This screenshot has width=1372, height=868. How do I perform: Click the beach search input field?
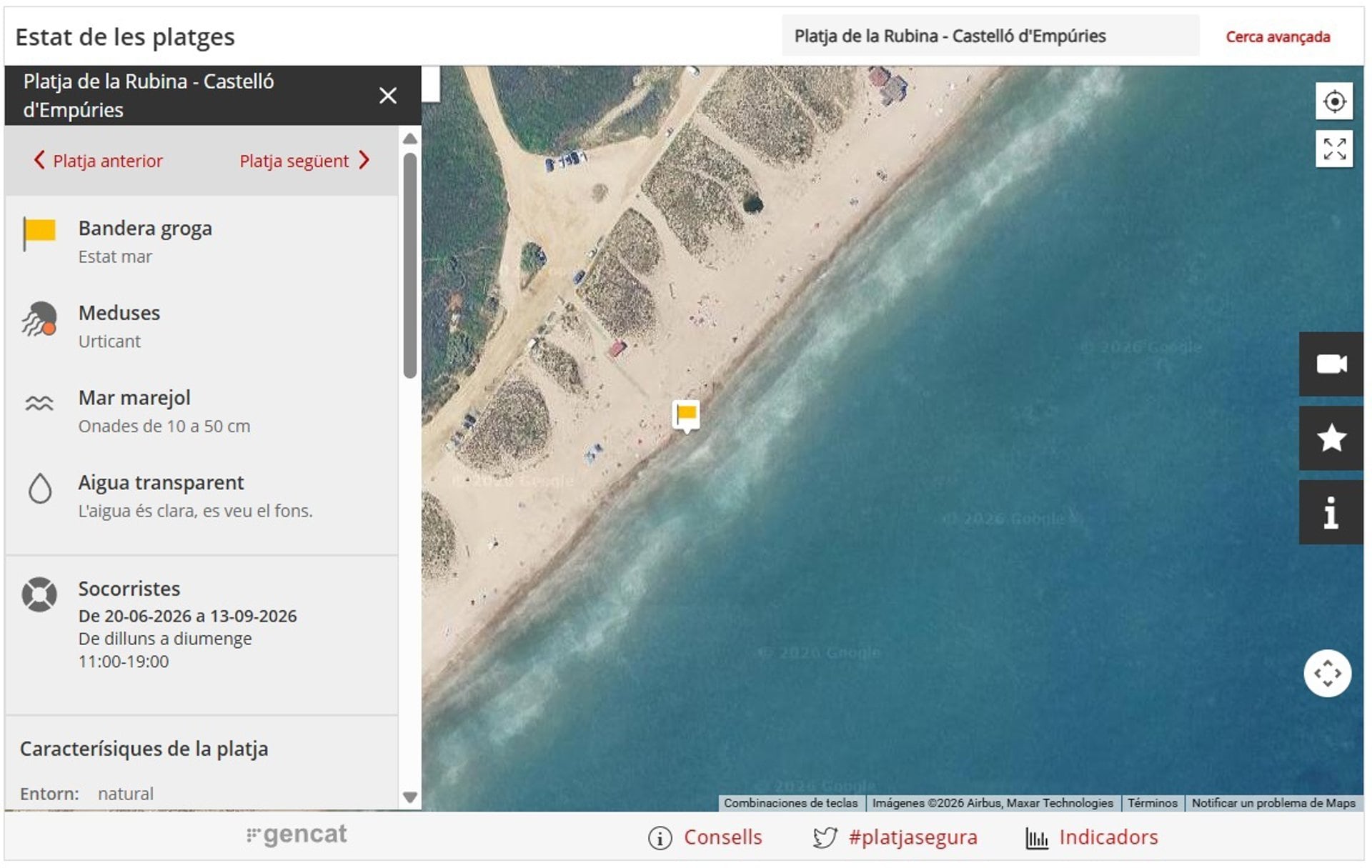click(x=990, y=36)
